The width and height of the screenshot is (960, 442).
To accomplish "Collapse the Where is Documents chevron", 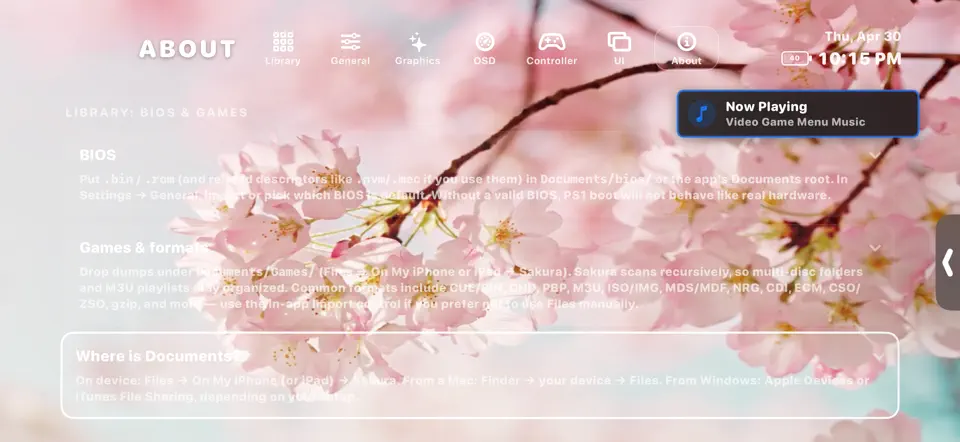I will click(879, 357).
